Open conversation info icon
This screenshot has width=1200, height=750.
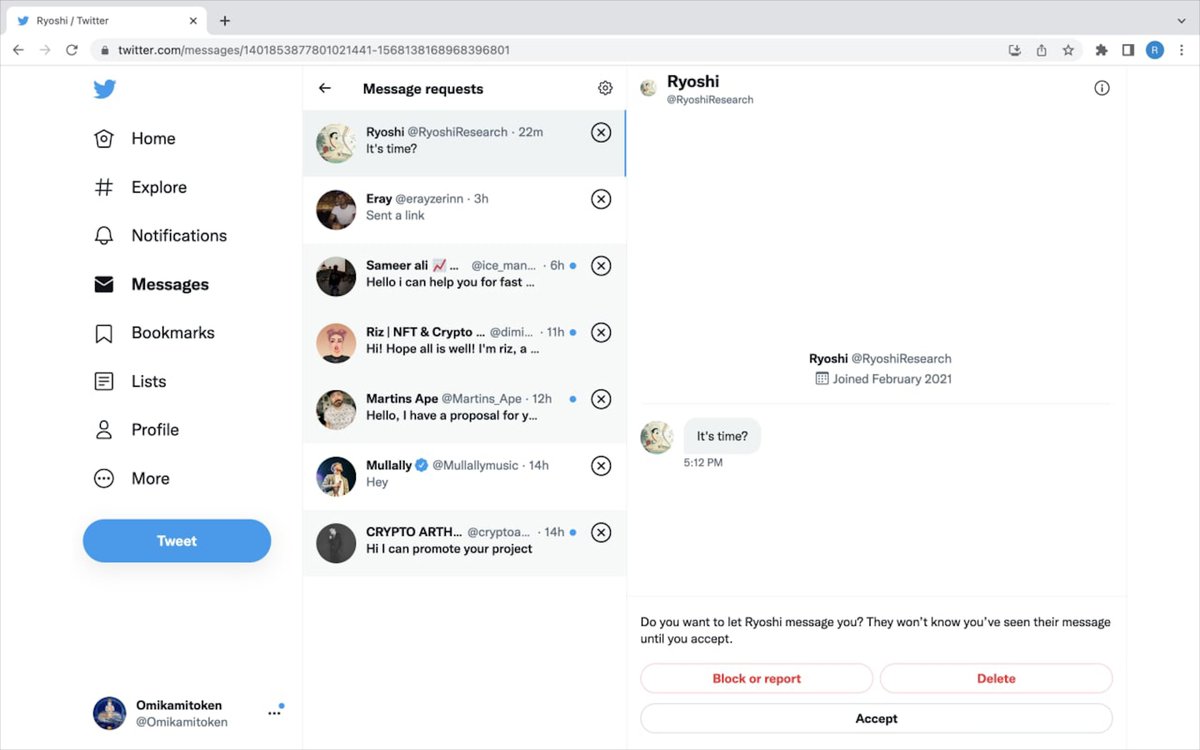pos(1102,88)
